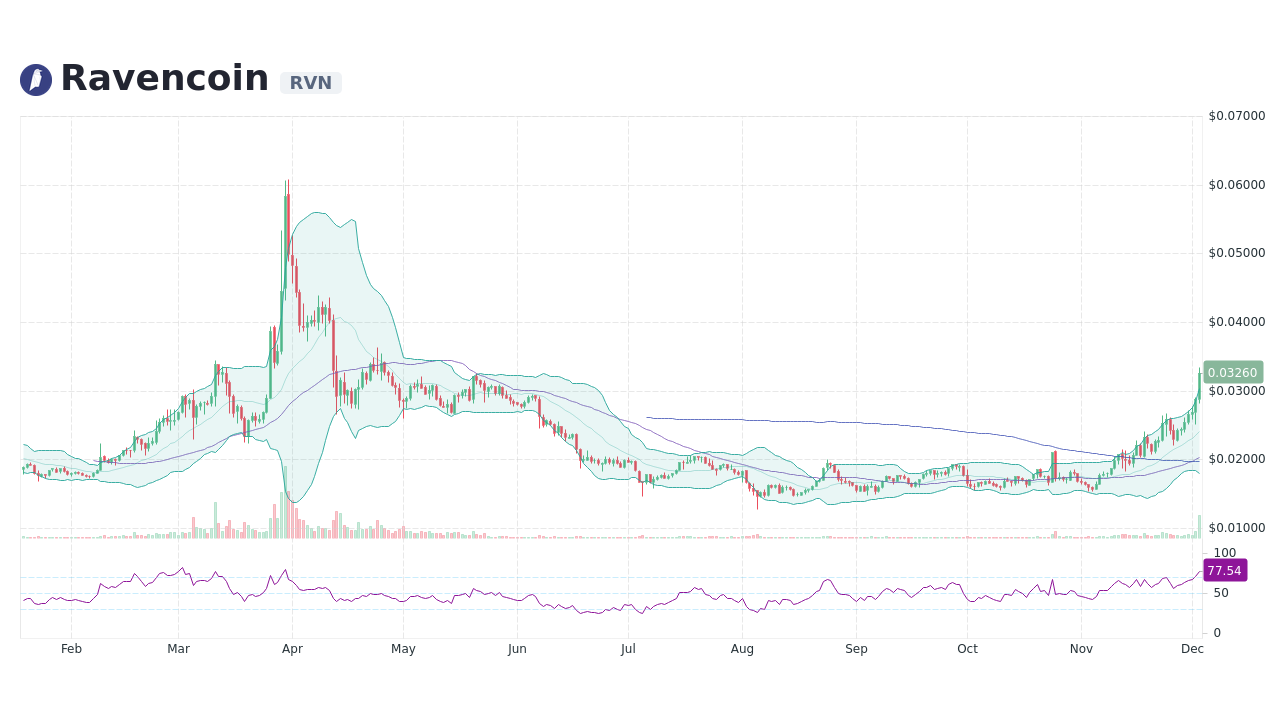Click the Aug date axis label
Image resolution: width=1280 pixels, height=720 pixels.
pyautogui.click(x=742, y=649)
